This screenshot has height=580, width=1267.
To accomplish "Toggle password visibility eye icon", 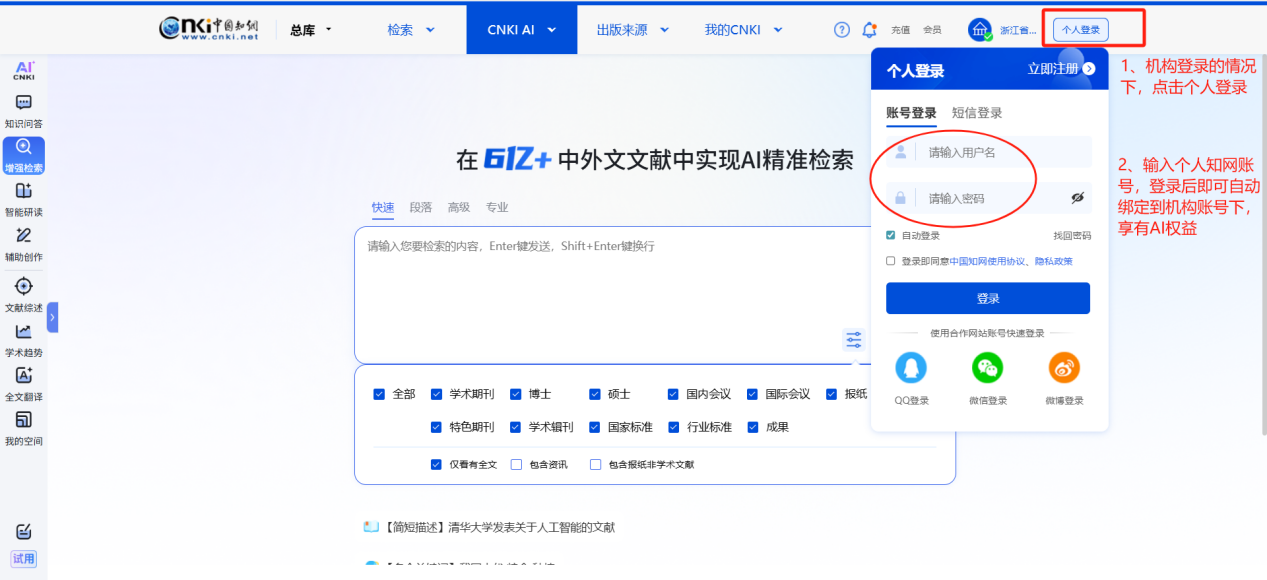I will point(1077,198).
